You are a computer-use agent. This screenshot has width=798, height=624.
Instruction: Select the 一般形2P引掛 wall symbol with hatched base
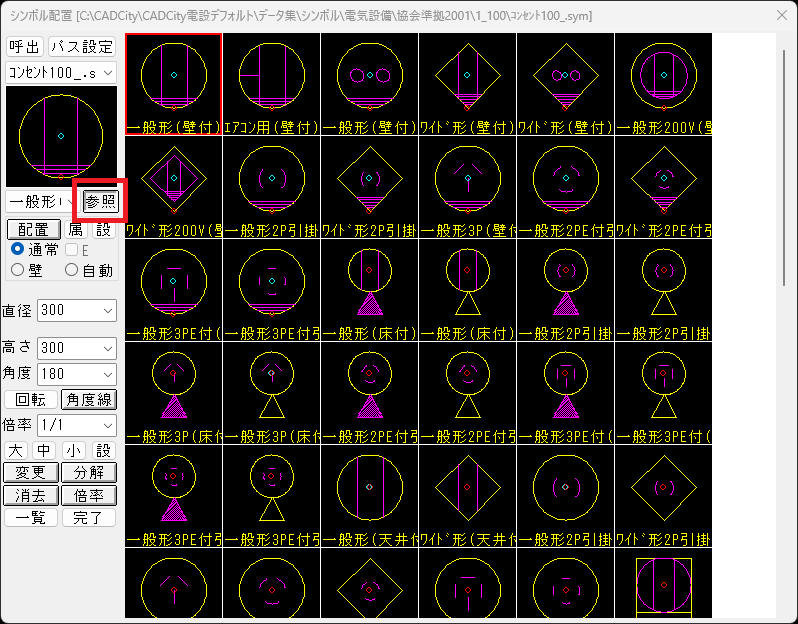click(x=271, y=187)
